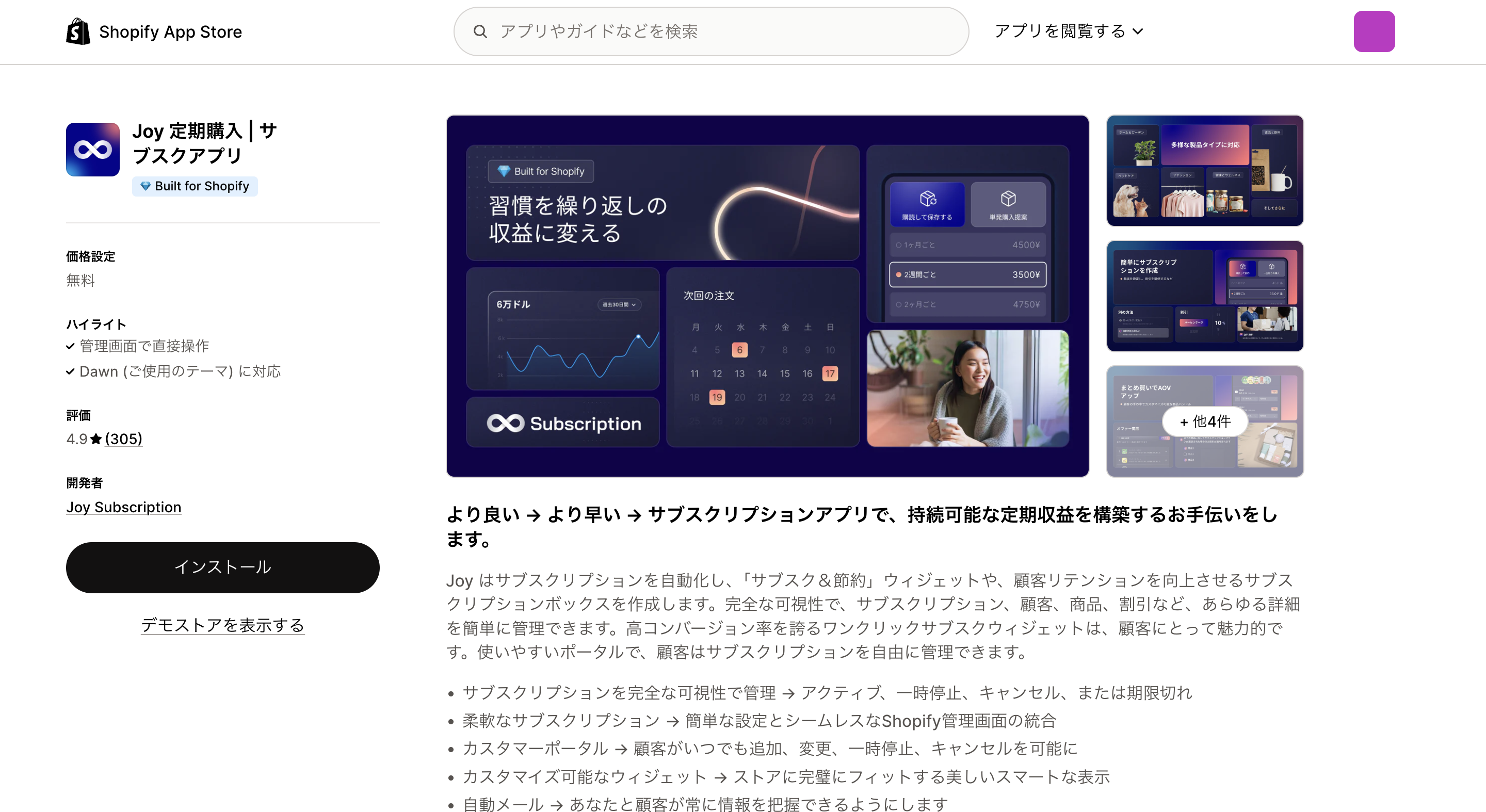Open the (305) reviews link
Viewport: 1486px width, 812px height.
[x=123, y=439]
